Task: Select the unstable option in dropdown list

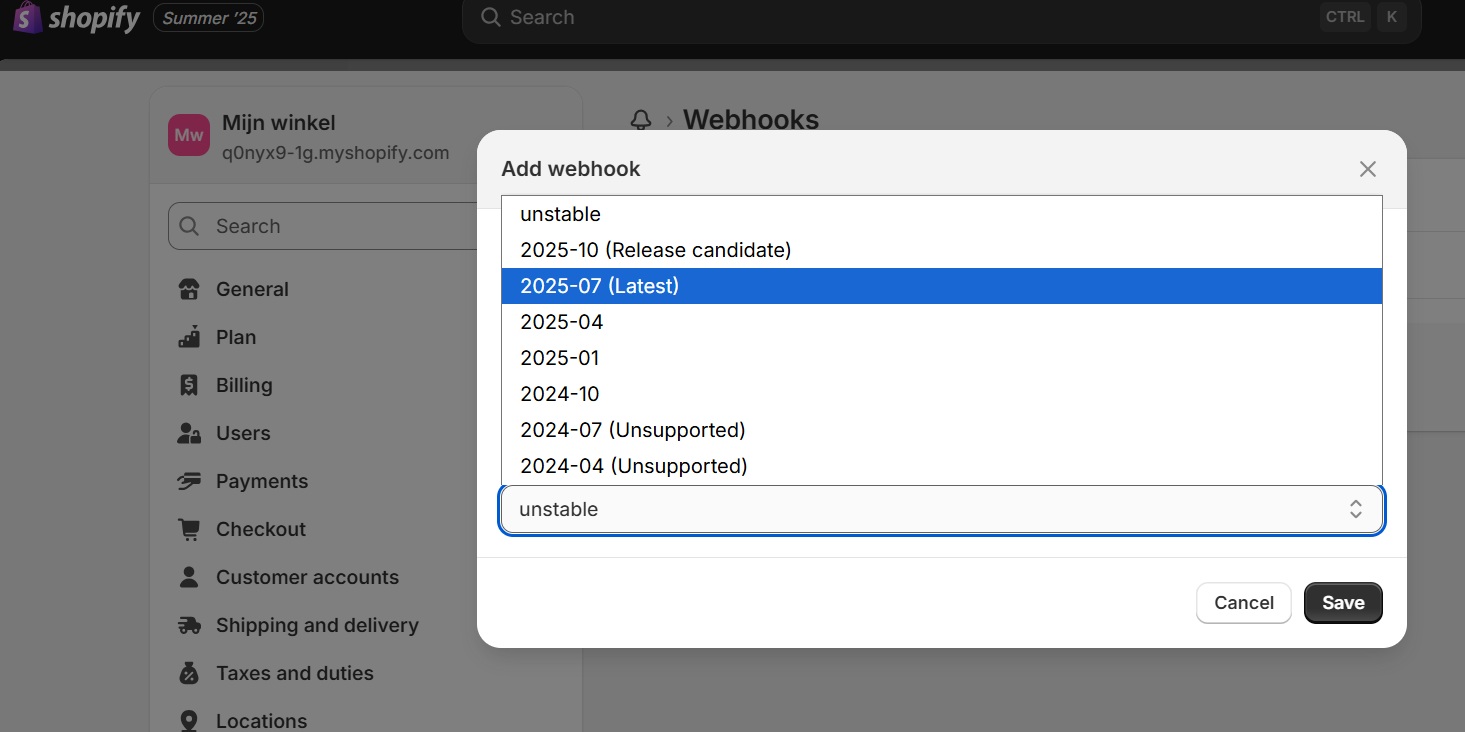Action: pos(560,214)
